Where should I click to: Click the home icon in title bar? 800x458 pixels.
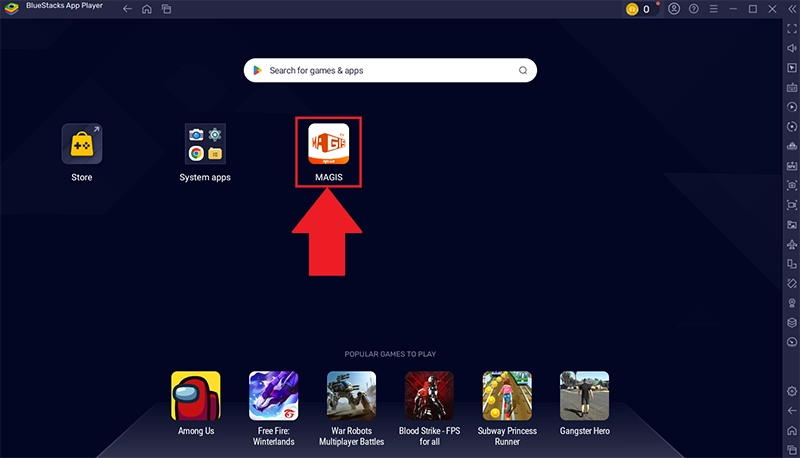tap(147, 9)
